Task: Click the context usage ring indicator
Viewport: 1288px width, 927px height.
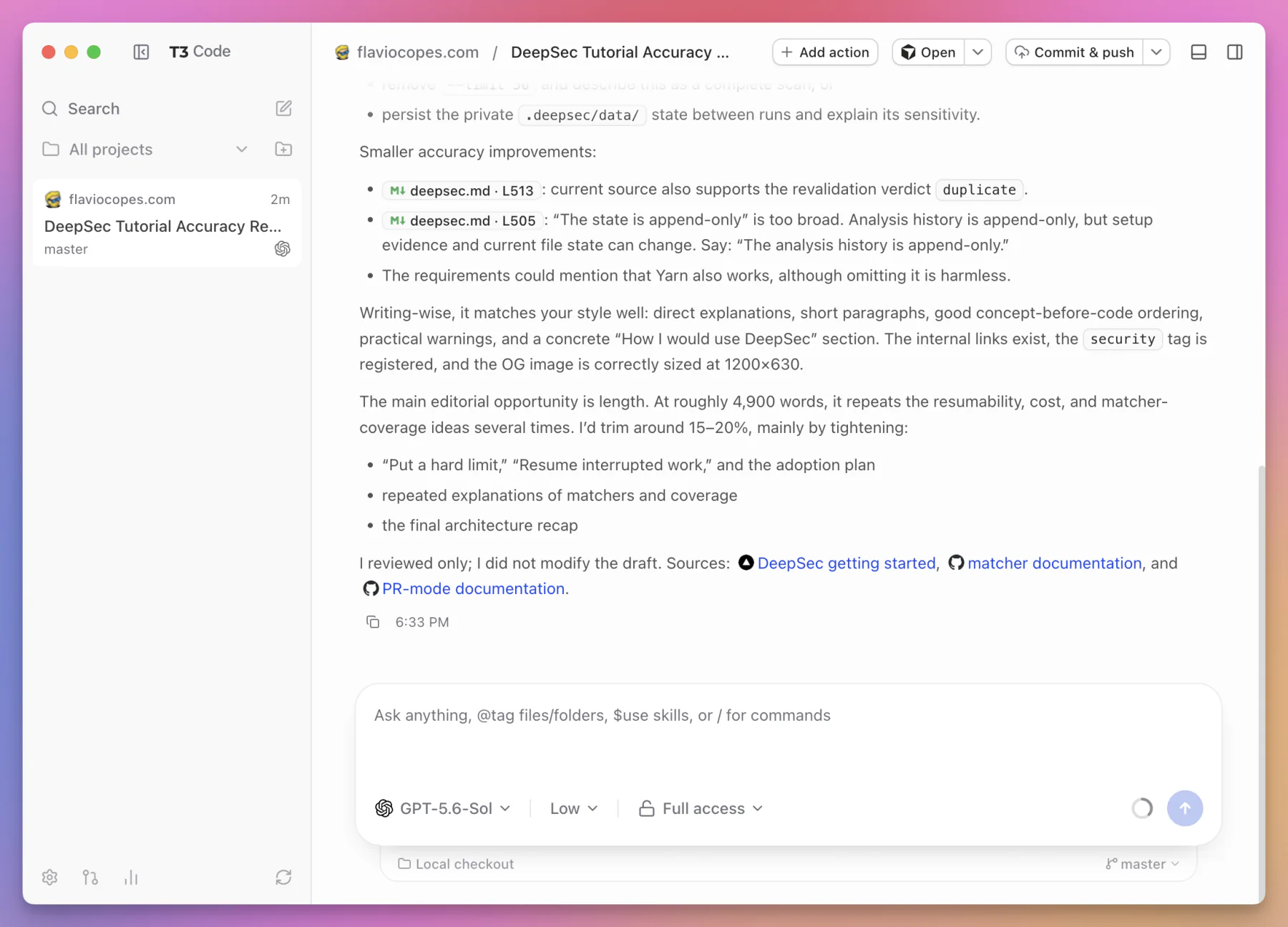Action: 1142,808
